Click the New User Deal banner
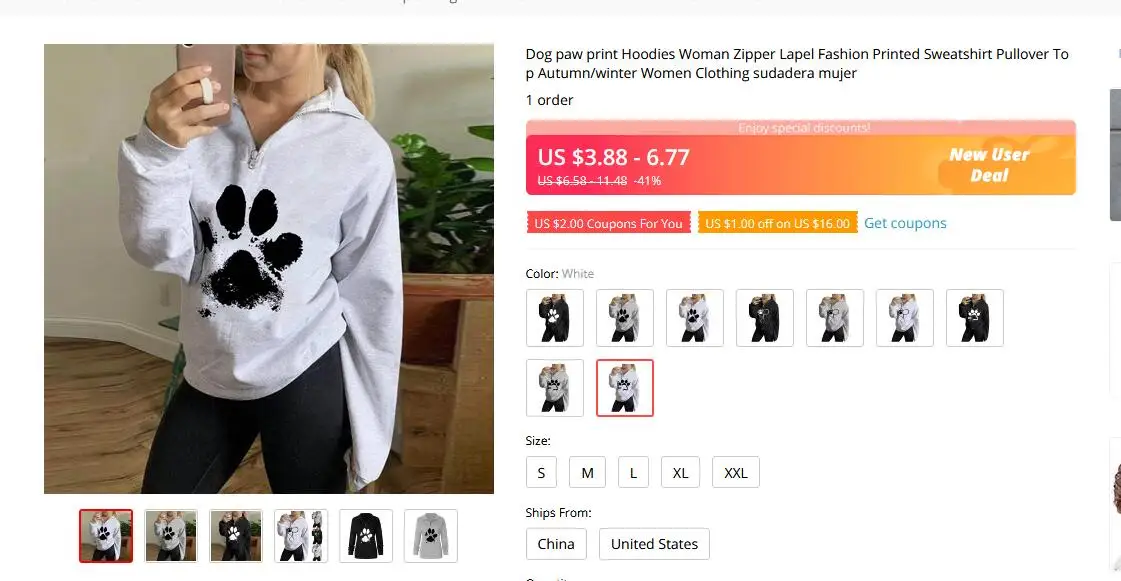Image resolution: width=1121 pixels, height=581 pixels. tap(989, 165)
